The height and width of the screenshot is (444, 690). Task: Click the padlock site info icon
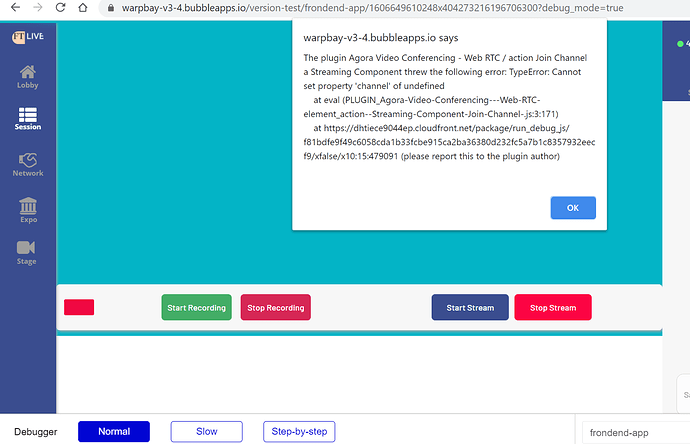click(x=111, y=8)
